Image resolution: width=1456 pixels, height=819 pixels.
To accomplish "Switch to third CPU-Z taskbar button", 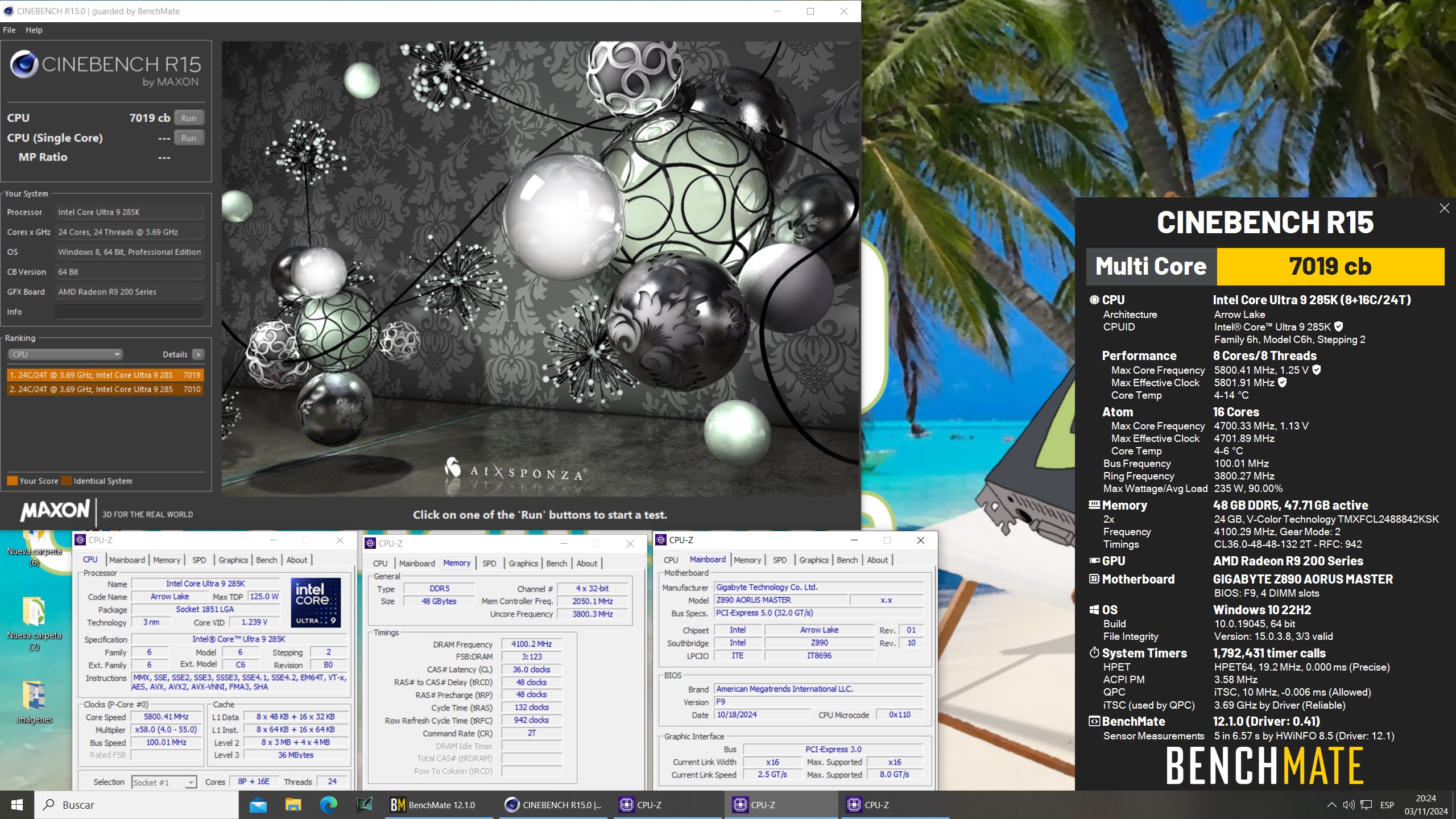I will 895,805.
